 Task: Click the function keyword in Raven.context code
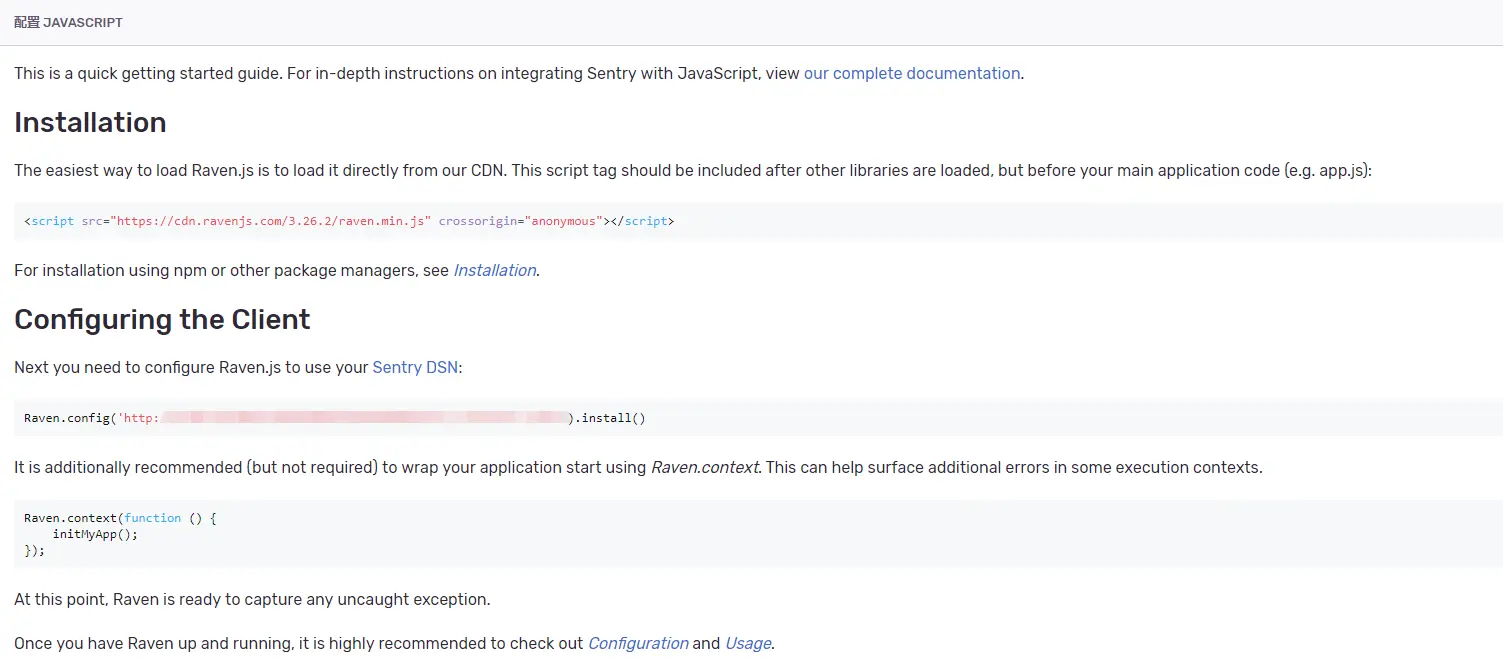[x=153, y=518]
